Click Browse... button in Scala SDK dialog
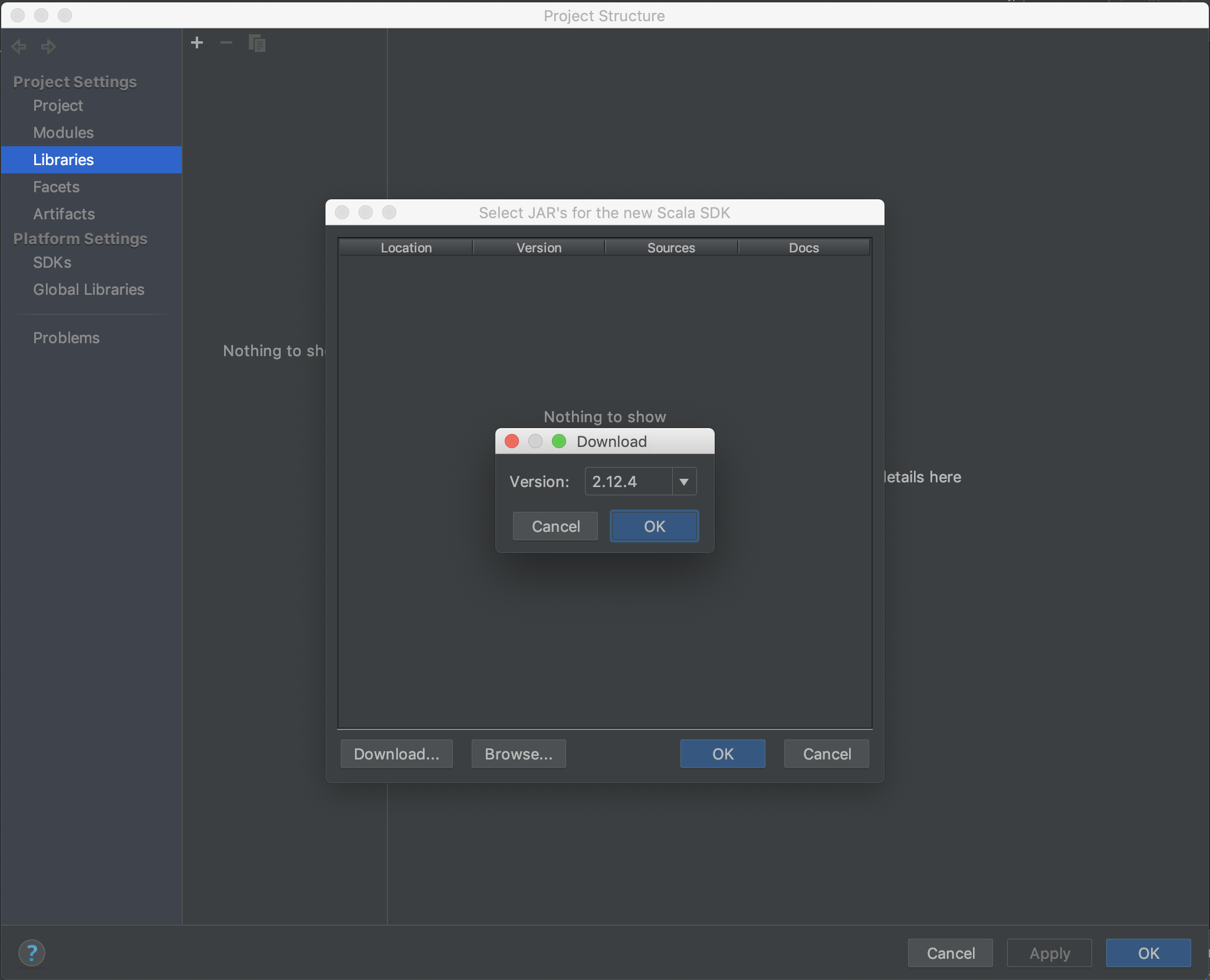This screenshot has height=980, width=1210. 519,754
